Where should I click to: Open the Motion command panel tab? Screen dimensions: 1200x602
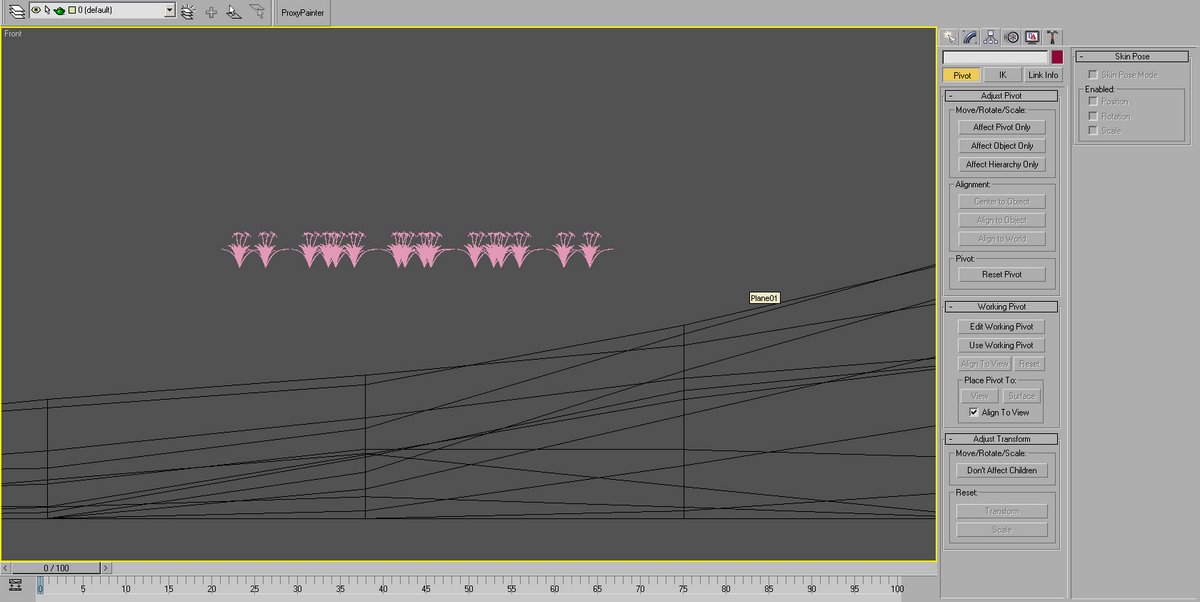(1011, 37)
